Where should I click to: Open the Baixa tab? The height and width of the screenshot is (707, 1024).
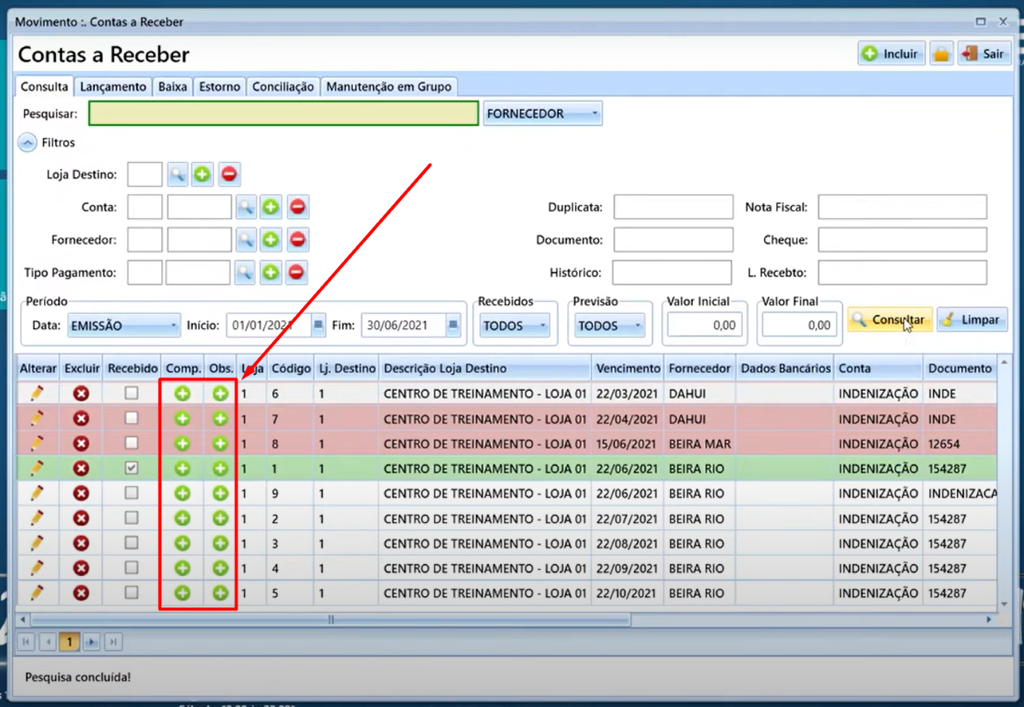click(x=172, y=87)
